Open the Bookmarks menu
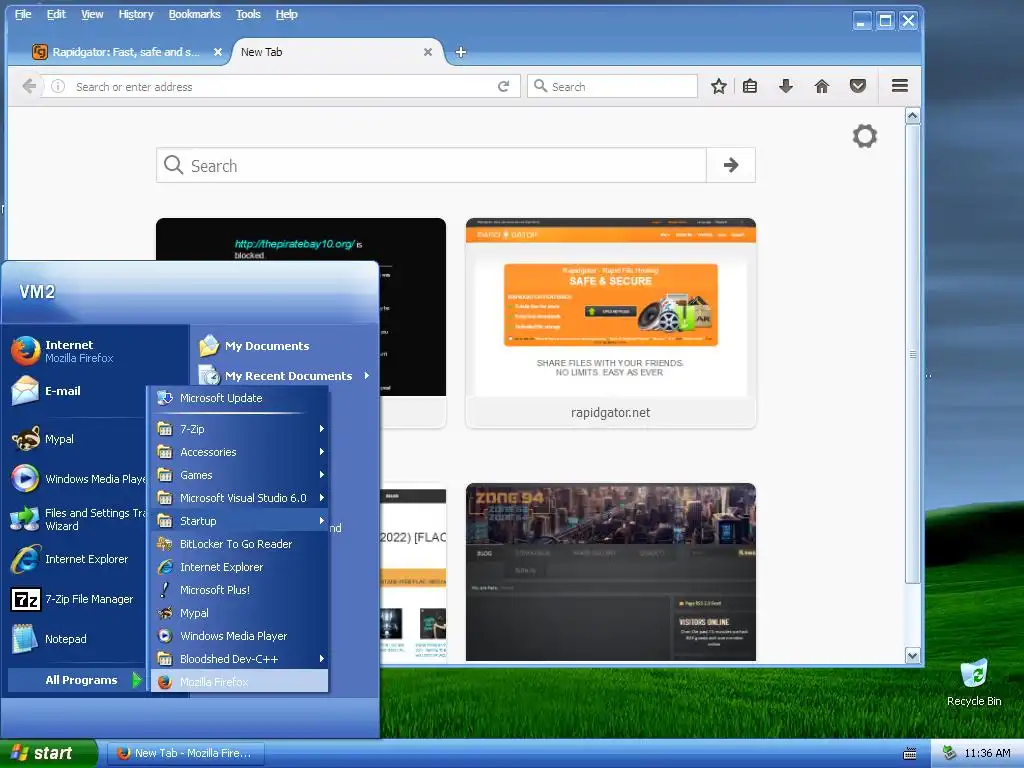The width and height of the screenshot is (1024, 768). click(x=195, y=14)
